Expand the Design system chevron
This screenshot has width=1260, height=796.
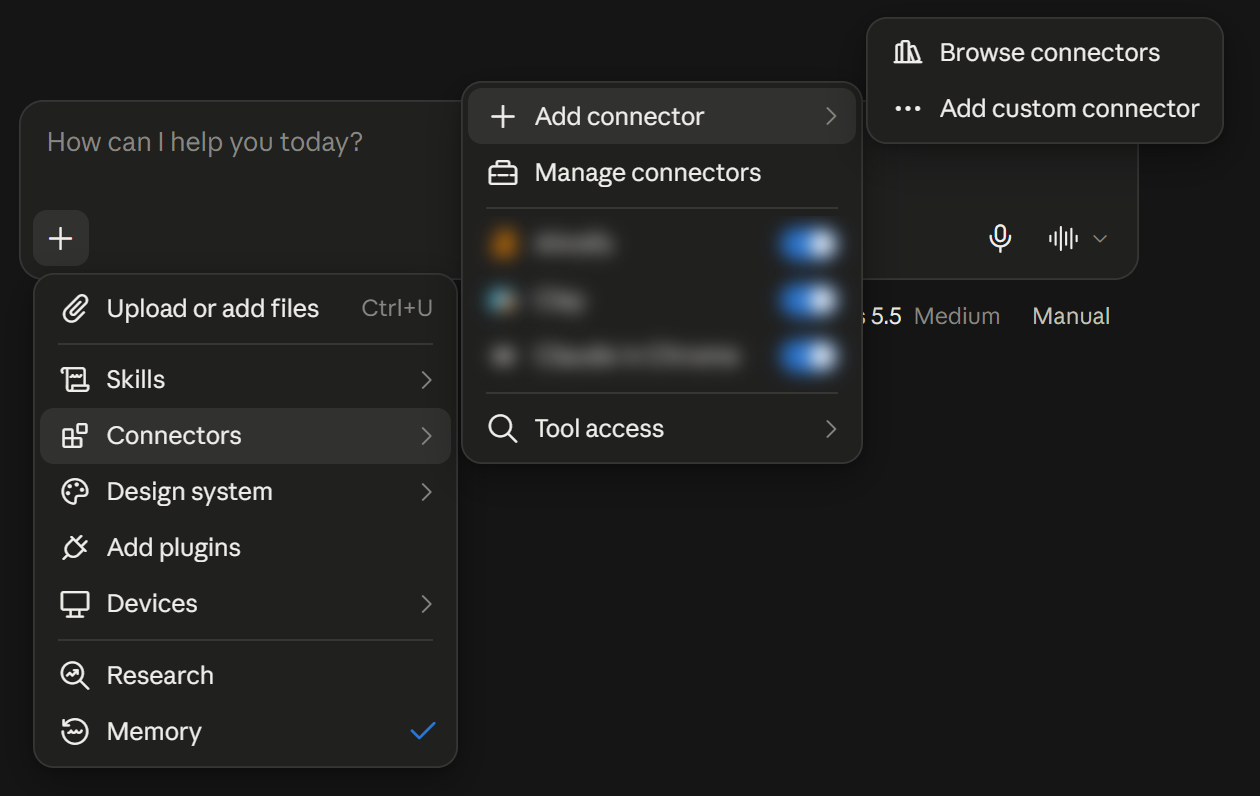tap(426, 492)
